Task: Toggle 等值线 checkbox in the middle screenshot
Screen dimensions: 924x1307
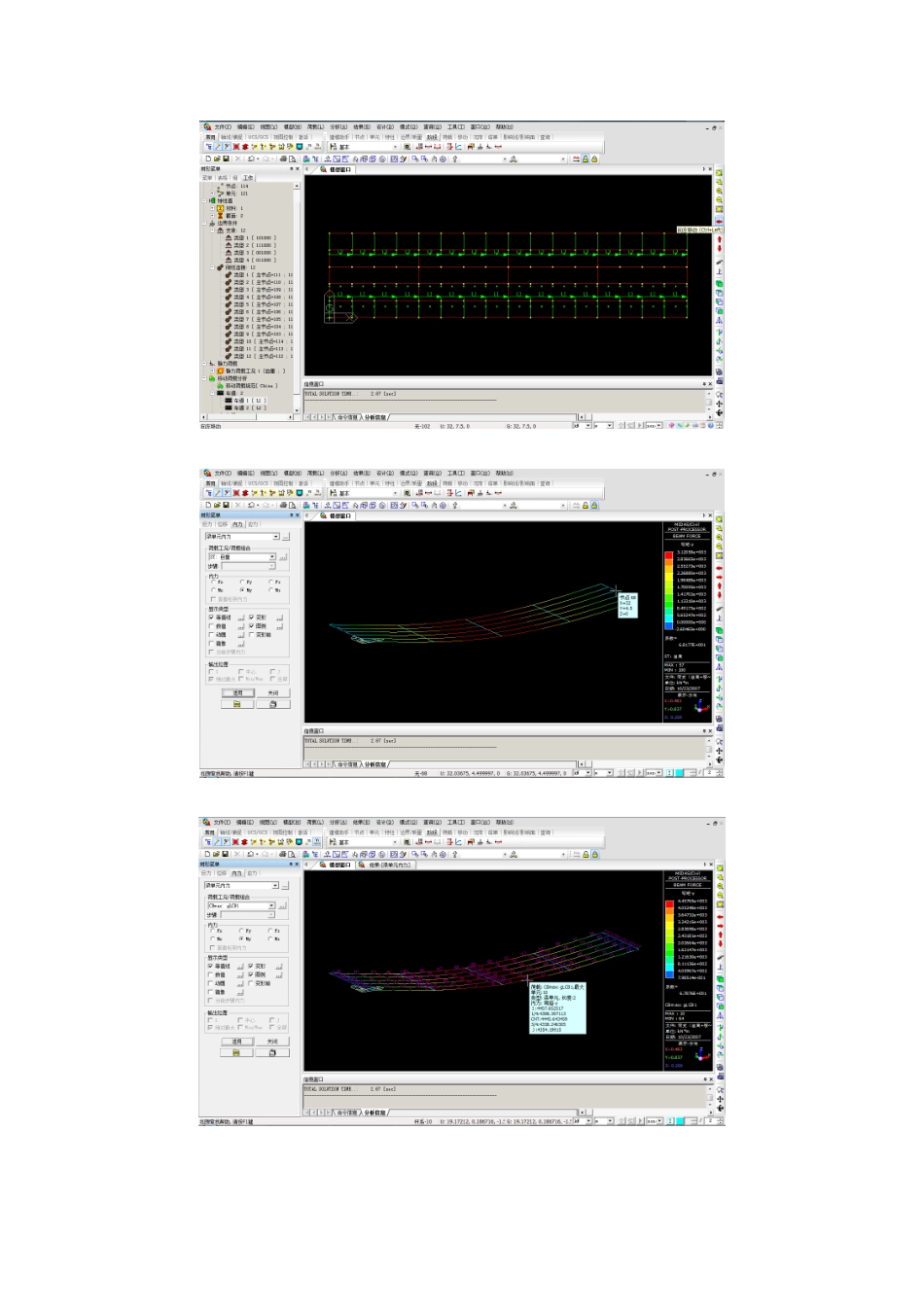Action: pyautogui.click(x=211, y=618)
